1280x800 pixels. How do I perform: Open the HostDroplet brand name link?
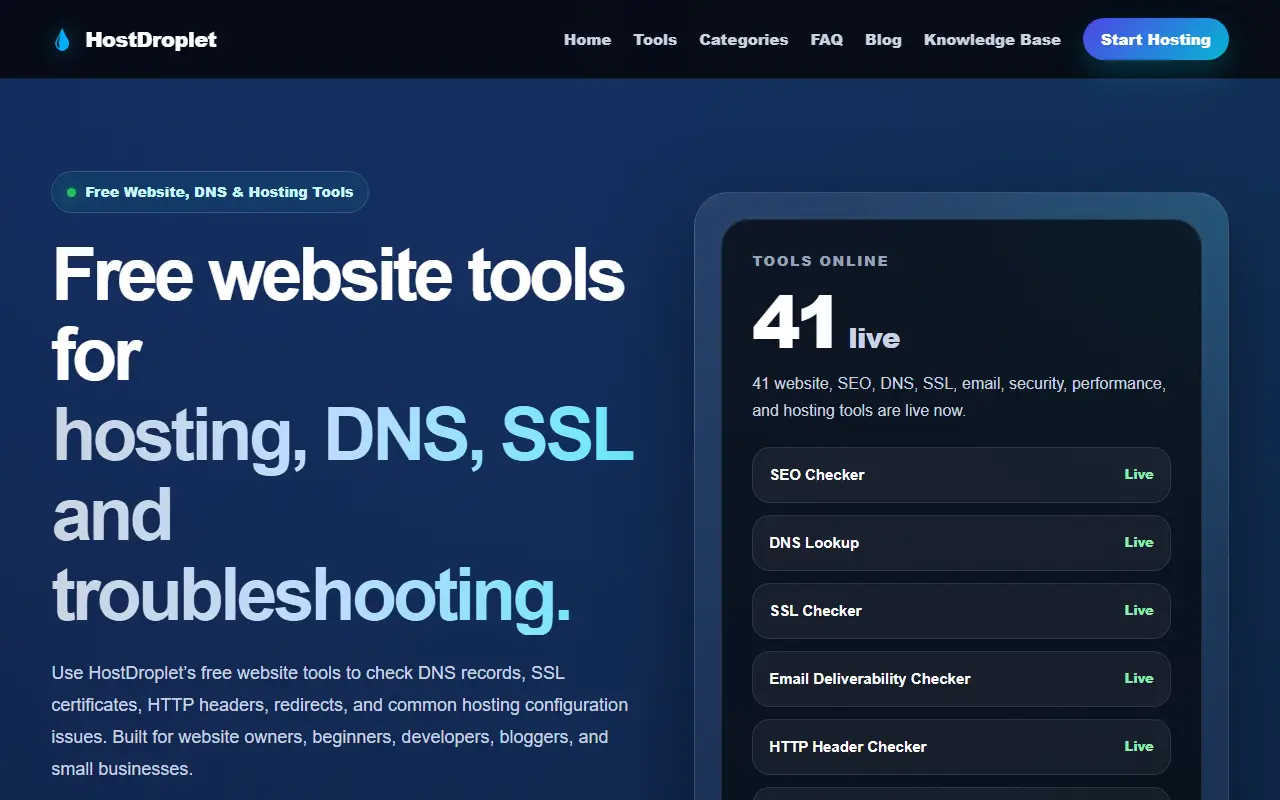[x=151, y=40]
